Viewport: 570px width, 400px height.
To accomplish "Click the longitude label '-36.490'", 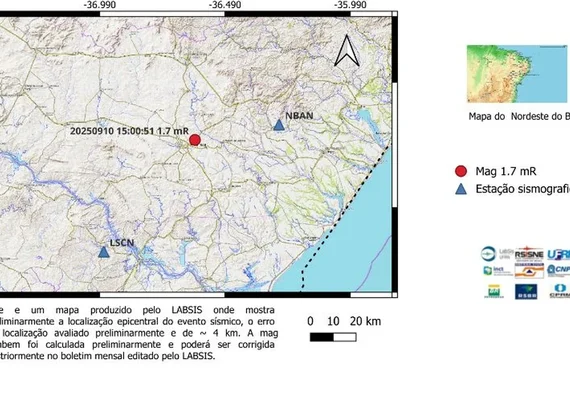I will click(225, 5).
